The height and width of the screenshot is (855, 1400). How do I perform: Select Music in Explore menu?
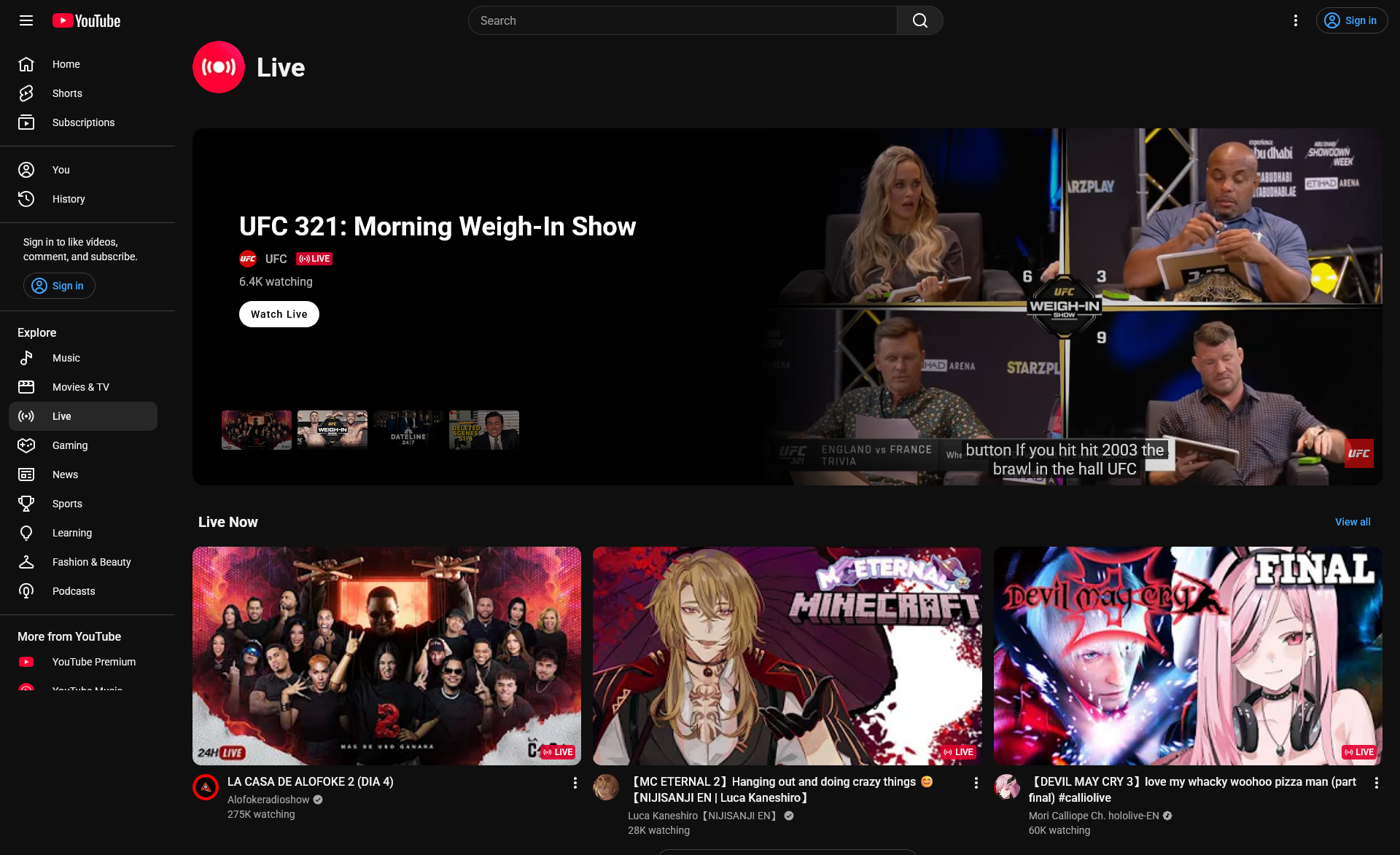click(x=66, y=358)
